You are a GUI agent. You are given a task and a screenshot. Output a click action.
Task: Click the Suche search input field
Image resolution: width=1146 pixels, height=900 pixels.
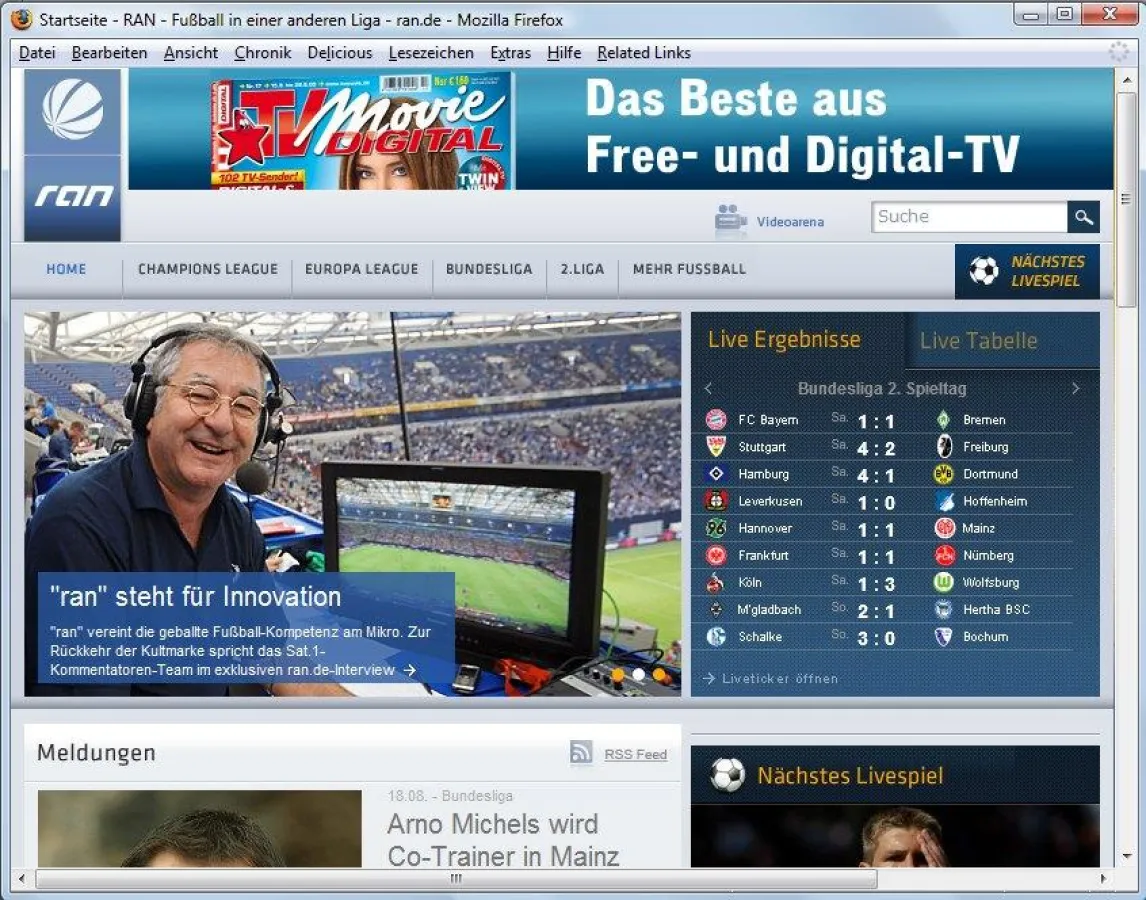pyautogui.click(x=968, y=217)
